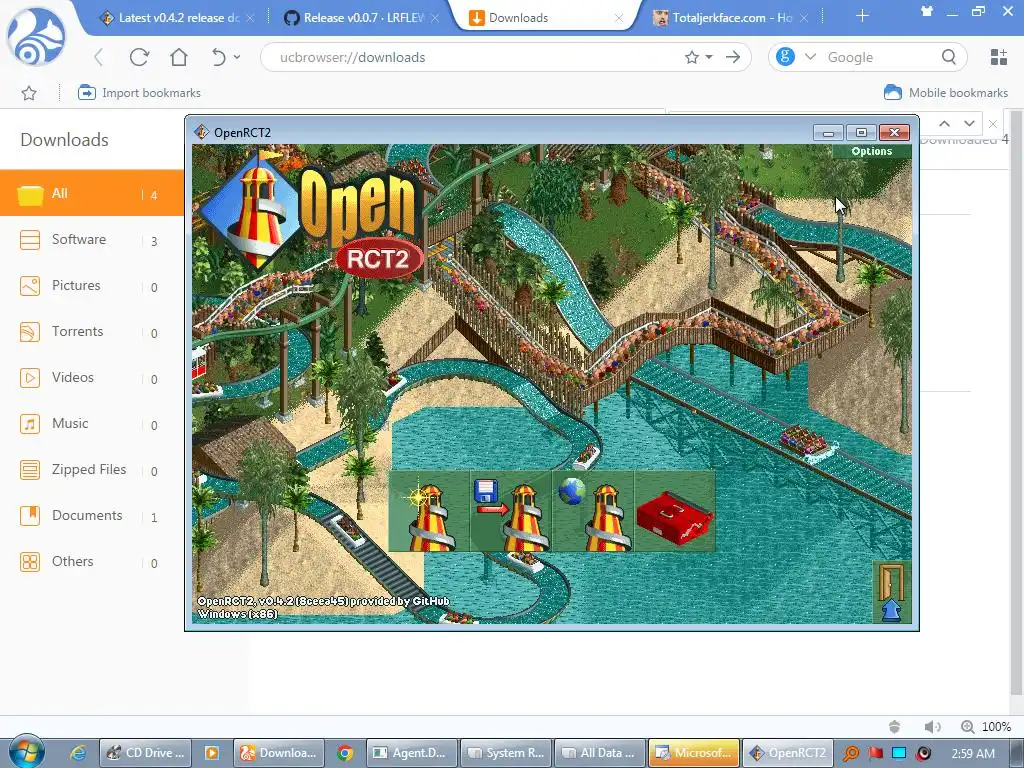Click the shield icon in status bar
The image size is (1024, 768).
895,726
